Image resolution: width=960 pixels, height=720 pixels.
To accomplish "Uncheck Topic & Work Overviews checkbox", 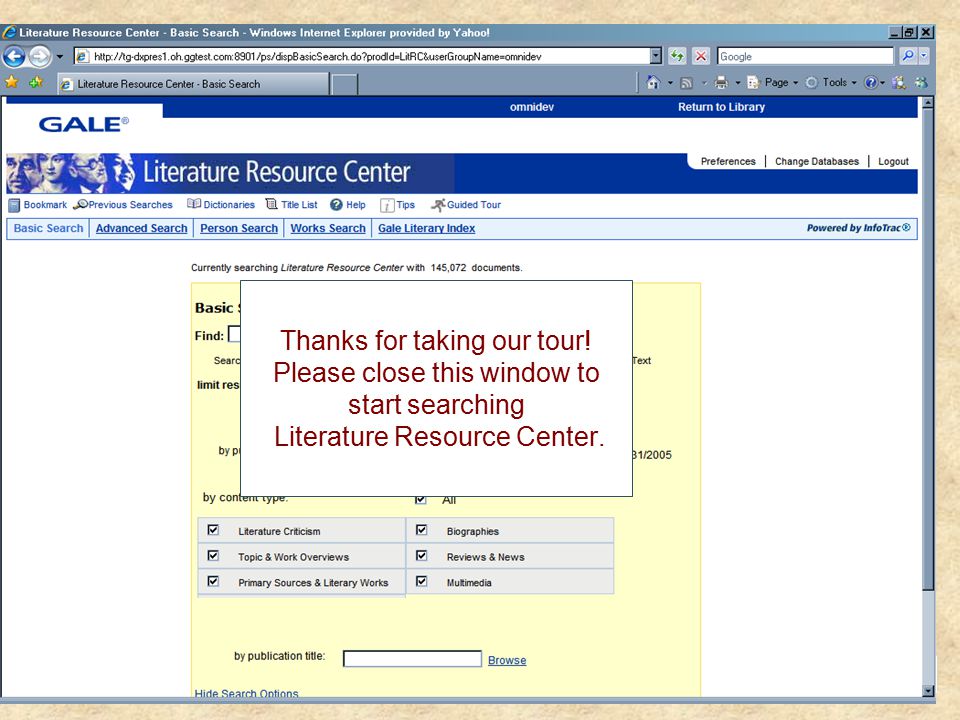I will click(x=213, y=555).
